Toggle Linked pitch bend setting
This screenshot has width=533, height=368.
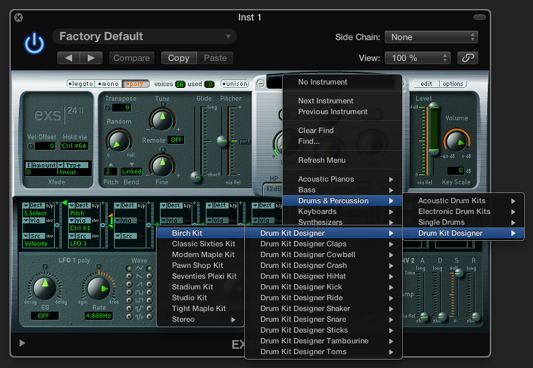pyautogui.click(x=132, y=172)
